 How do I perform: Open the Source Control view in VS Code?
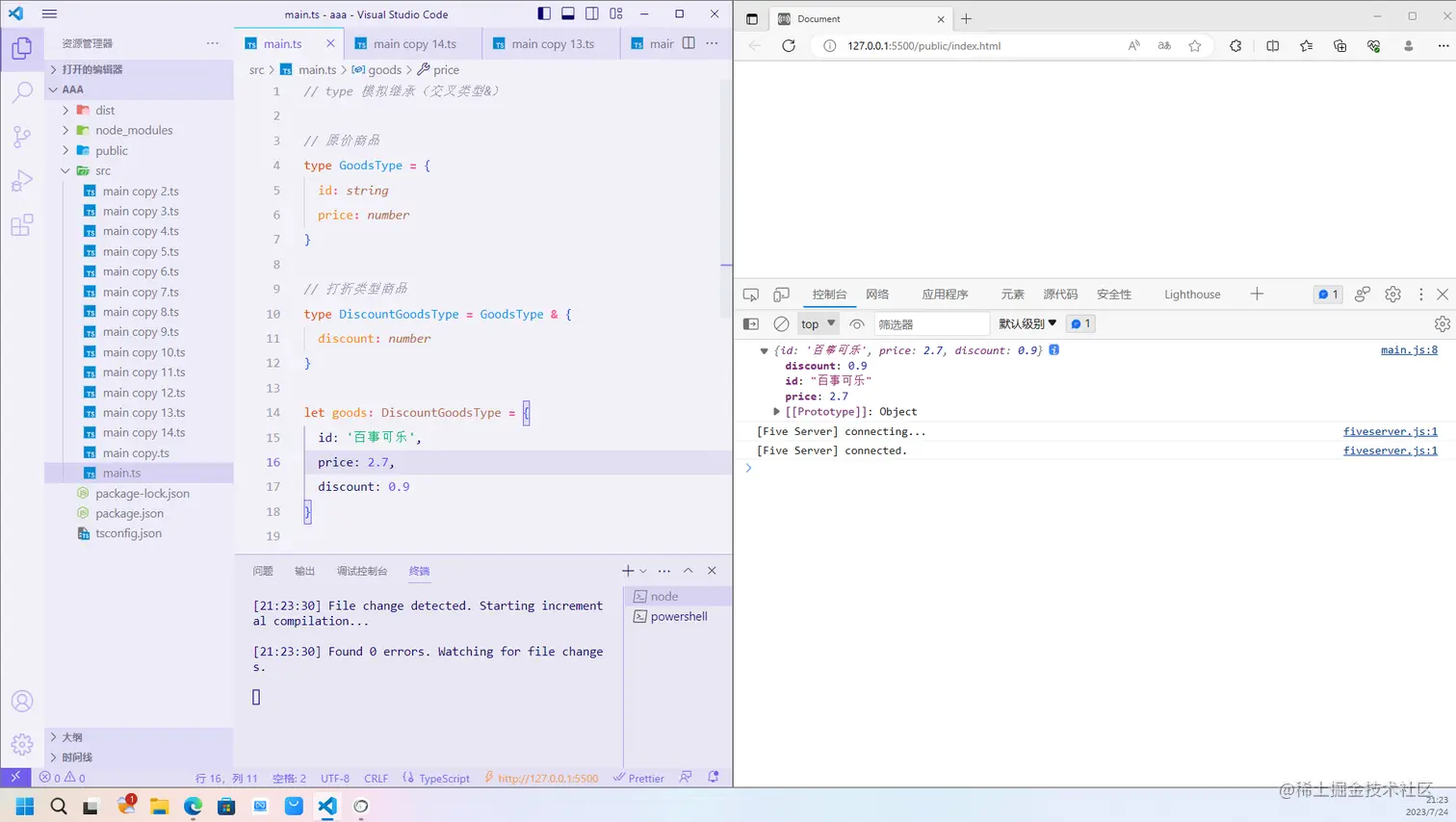pyautogui.click(x=22, y=137)
